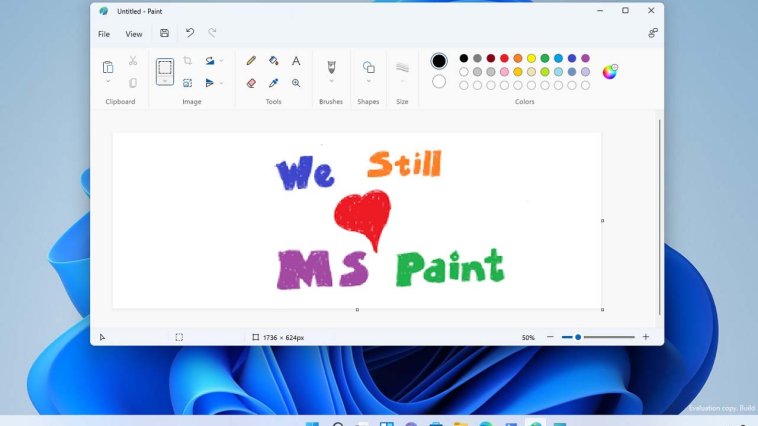Open the File menu
The width and height of the screenshot is (758, 426).
point(104,34)
